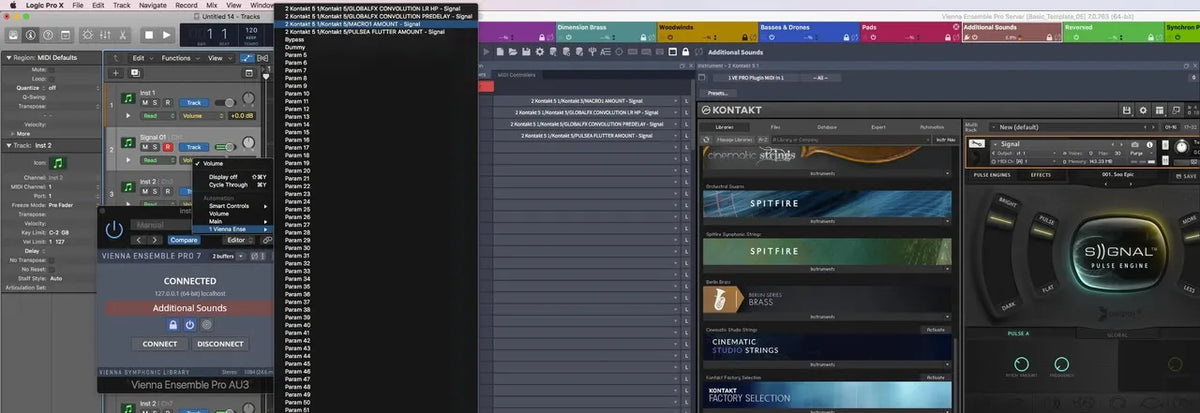Screen dimensions: 1200x413
Task: Click the lock icon under Additional Sounds
Action: [173, 324]
